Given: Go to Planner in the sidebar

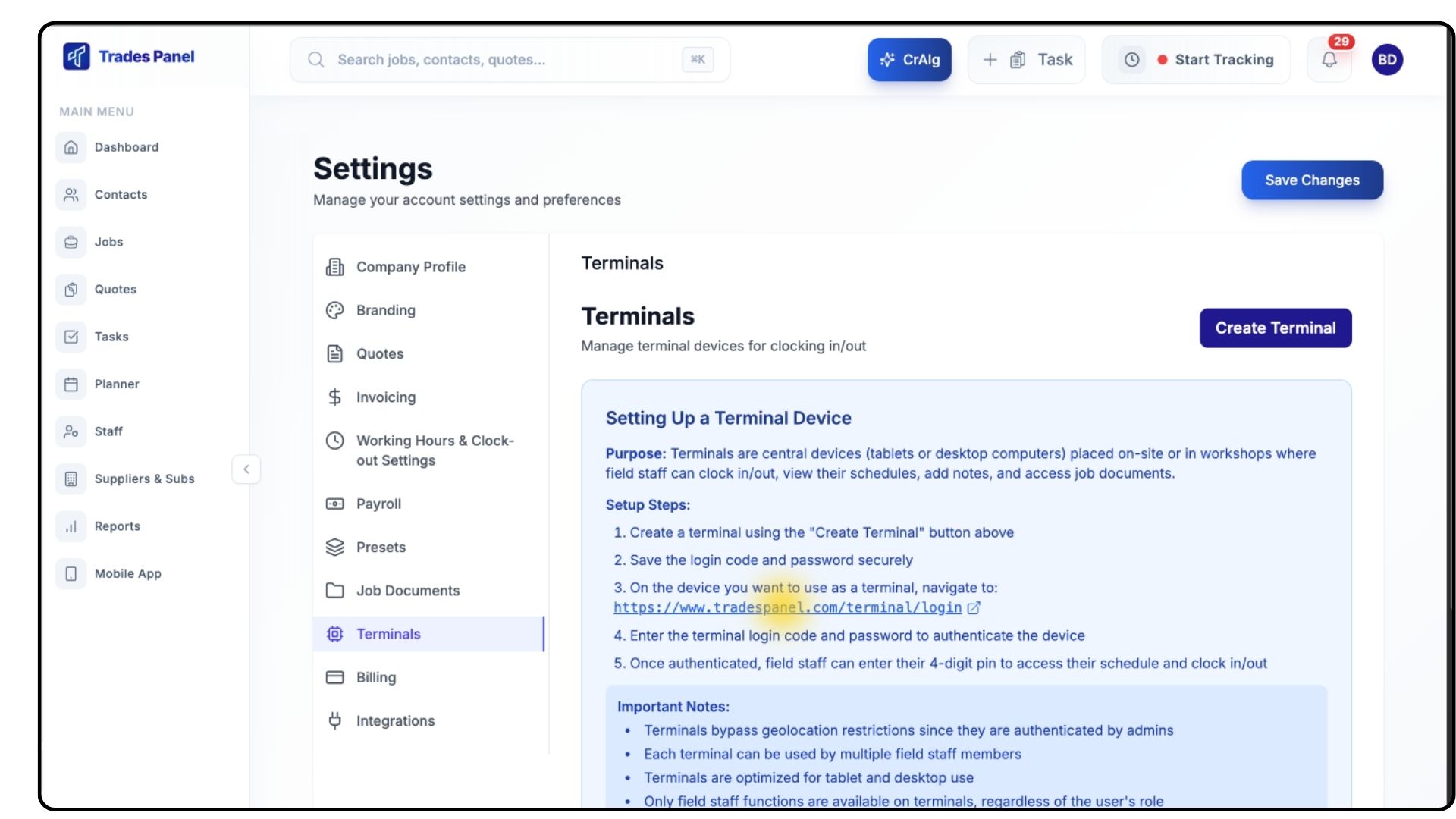Looking at the screenshot, I should (x=117, y=384).
